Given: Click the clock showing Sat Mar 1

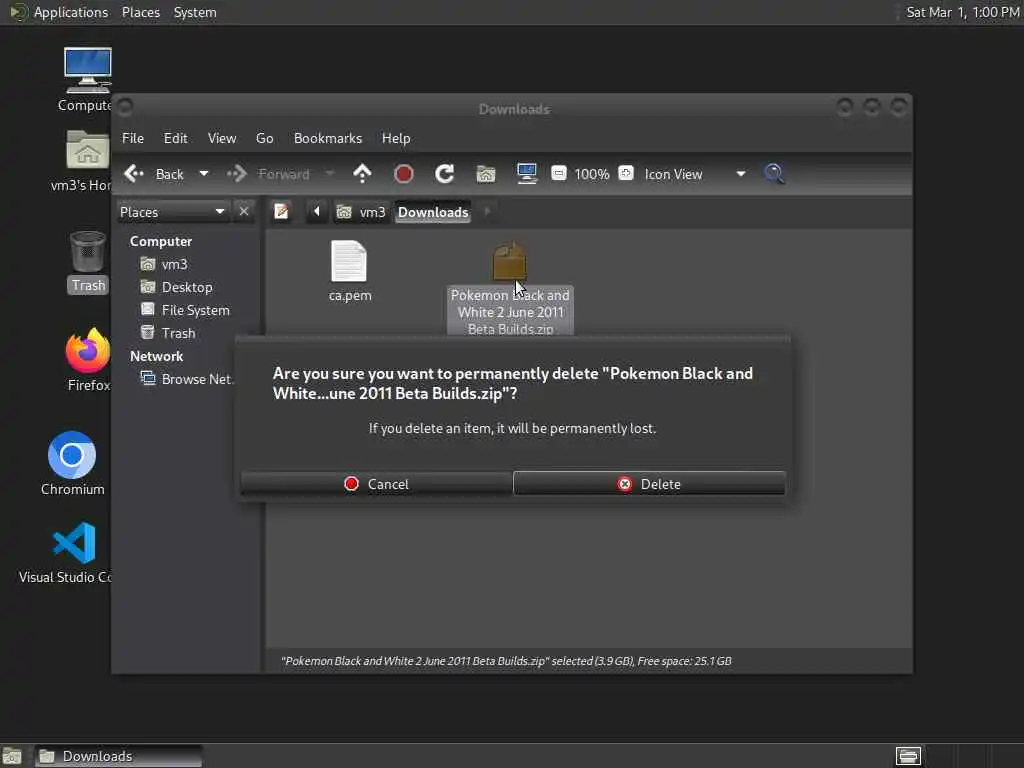Looking at the screenshot, I should click(x=962, y=12).
